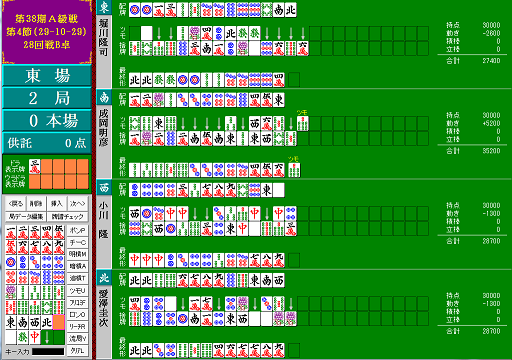Viewport: 512px width, 360px height.
Task: Click the 次へ> next button
Action: [77, 203]
